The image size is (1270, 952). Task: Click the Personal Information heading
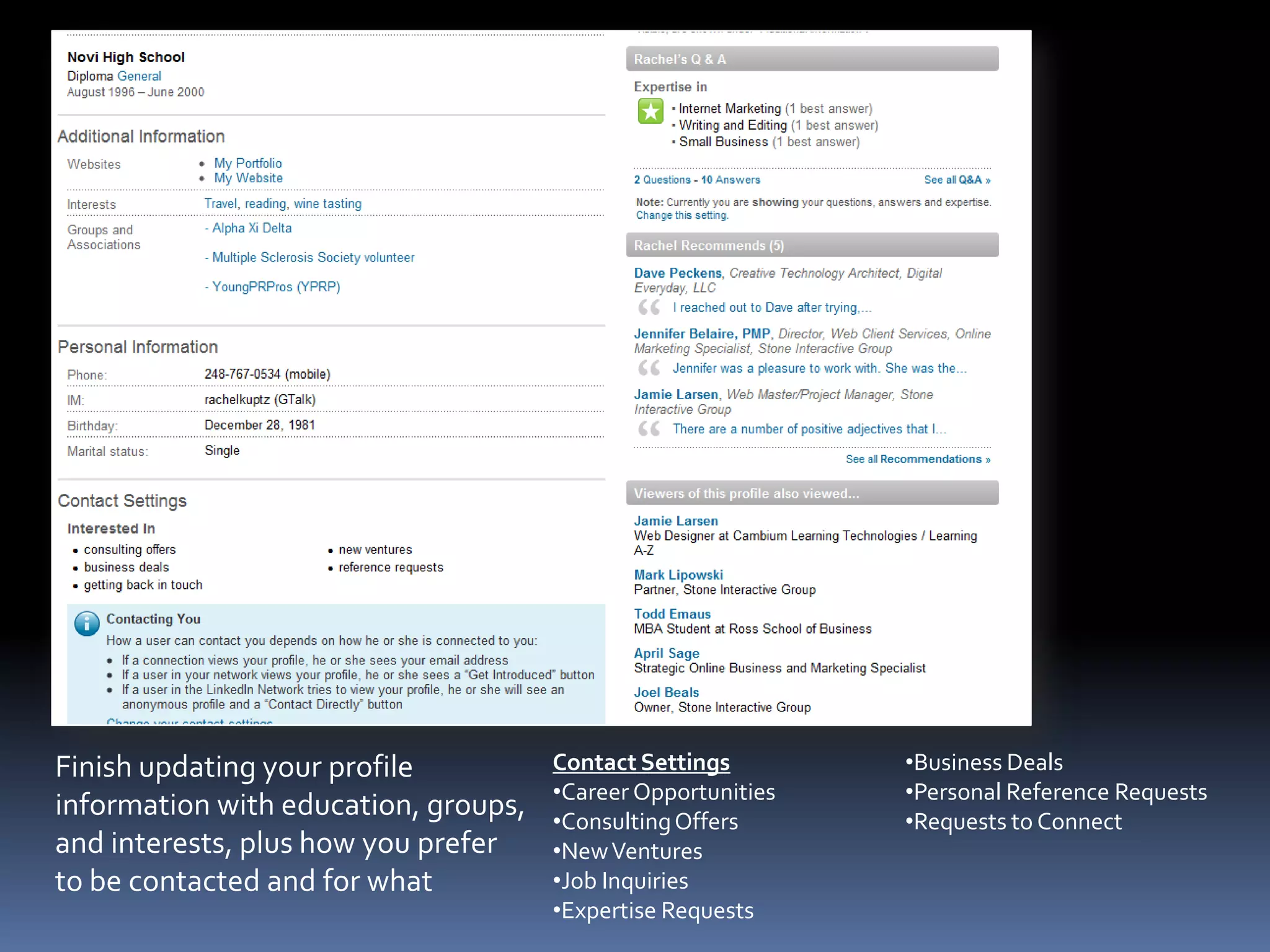tap(138, 347)
